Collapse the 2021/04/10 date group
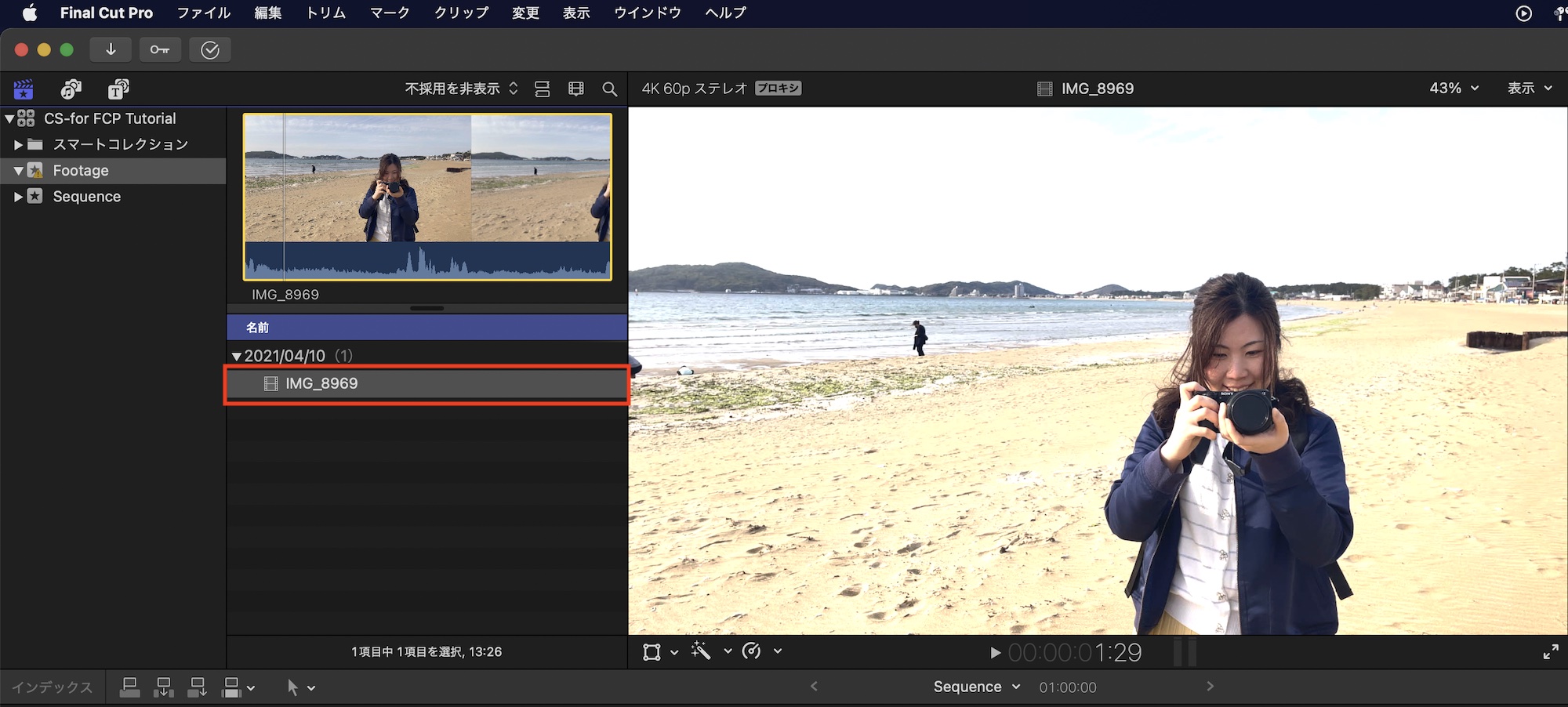Viewport: 1568px width, 707px height. click(x=236, y=357)
